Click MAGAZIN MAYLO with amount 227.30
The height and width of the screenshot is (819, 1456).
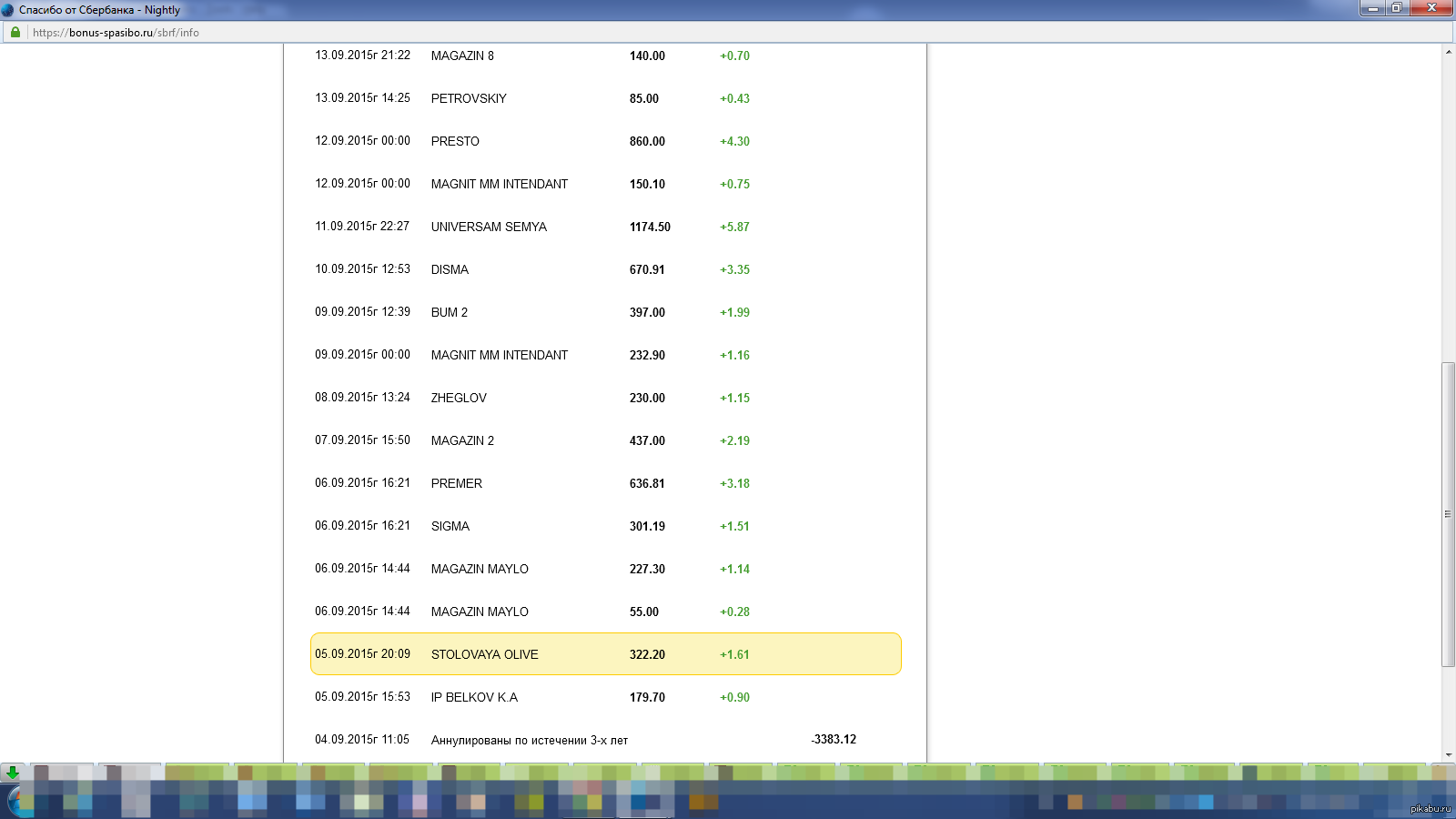coord(480,569)
